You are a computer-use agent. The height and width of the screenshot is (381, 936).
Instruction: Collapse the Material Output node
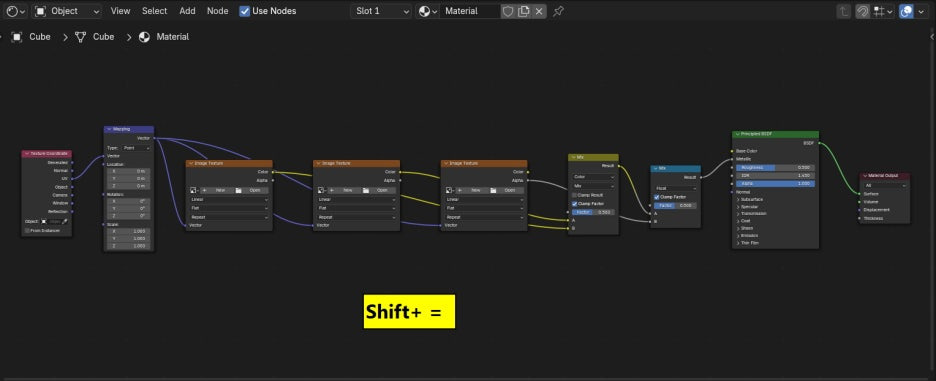pos(864,176)
